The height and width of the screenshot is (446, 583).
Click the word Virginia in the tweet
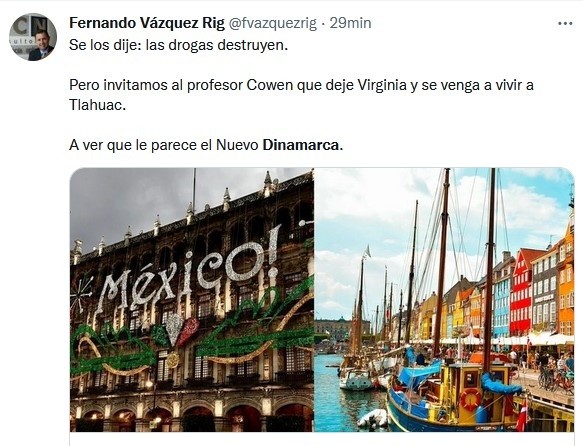click(382, 85)
